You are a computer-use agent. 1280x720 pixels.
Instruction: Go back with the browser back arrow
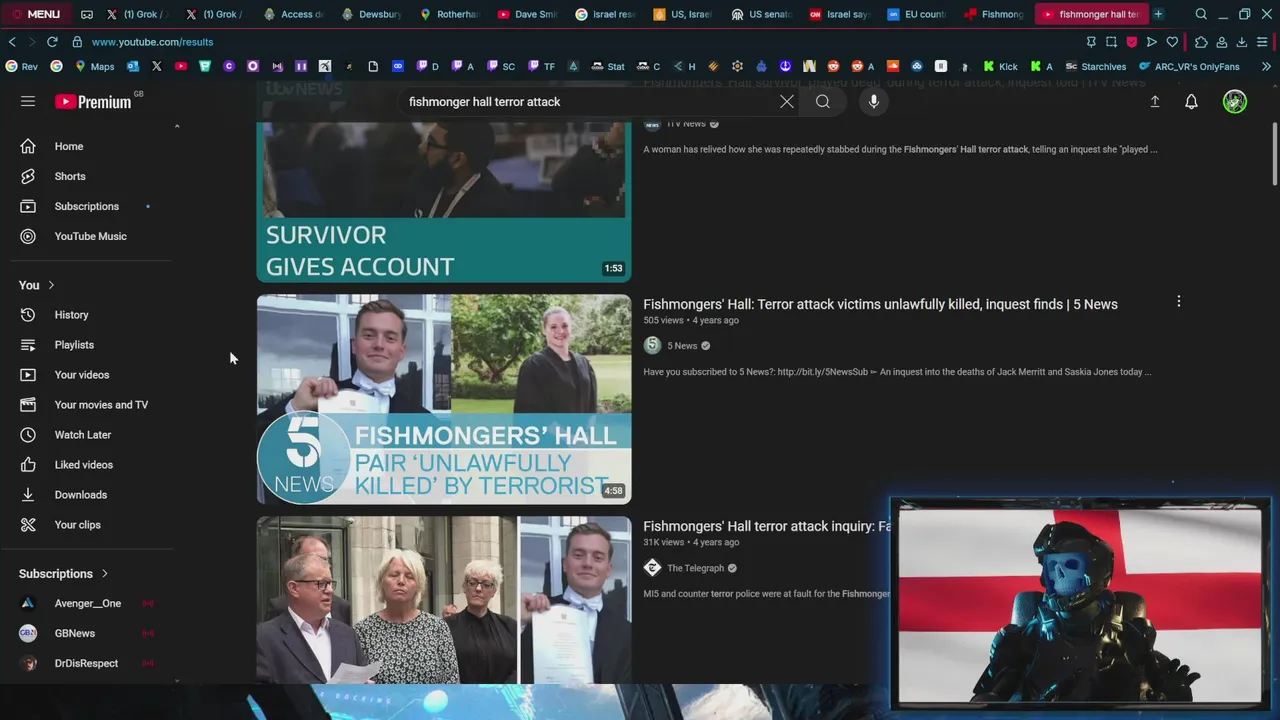12,42
